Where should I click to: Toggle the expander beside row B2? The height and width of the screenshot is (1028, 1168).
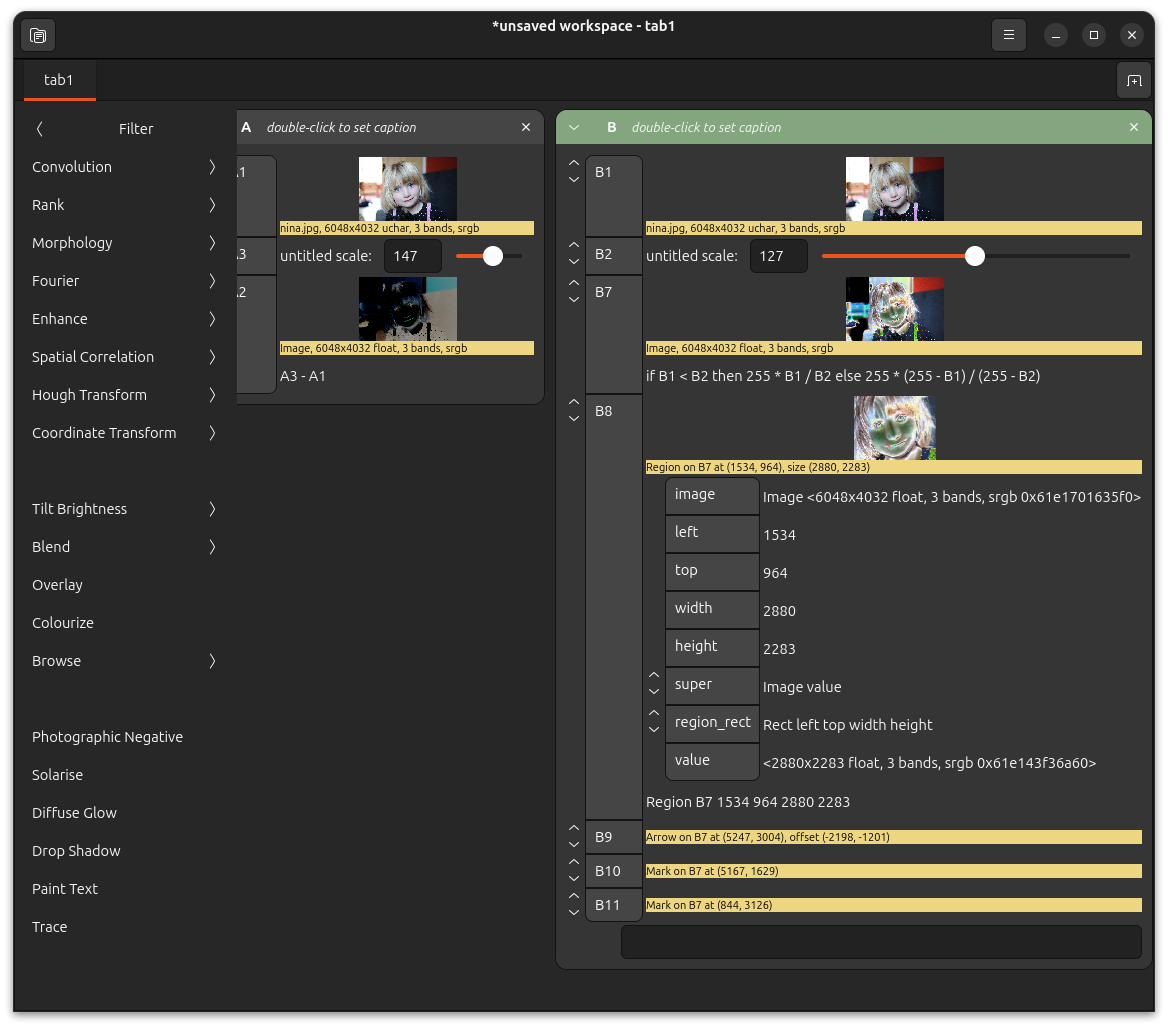click(574, 253)
